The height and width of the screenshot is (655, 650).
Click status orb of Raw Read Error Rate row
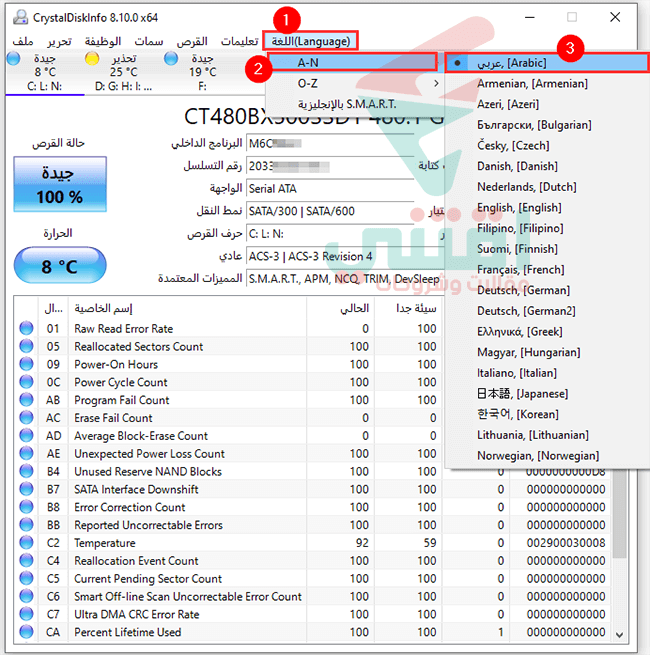click(26, 328)
